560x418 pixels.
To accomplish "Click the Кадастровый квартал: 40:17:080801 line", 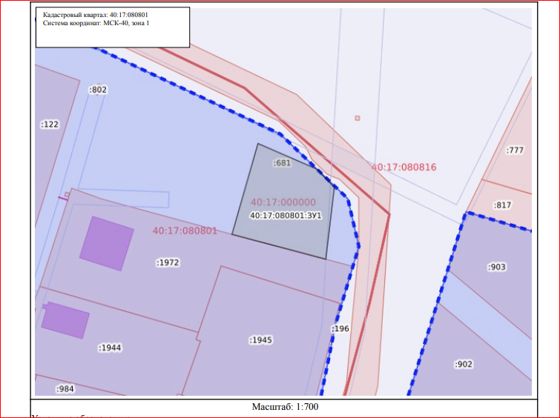I will click(95, 15).
